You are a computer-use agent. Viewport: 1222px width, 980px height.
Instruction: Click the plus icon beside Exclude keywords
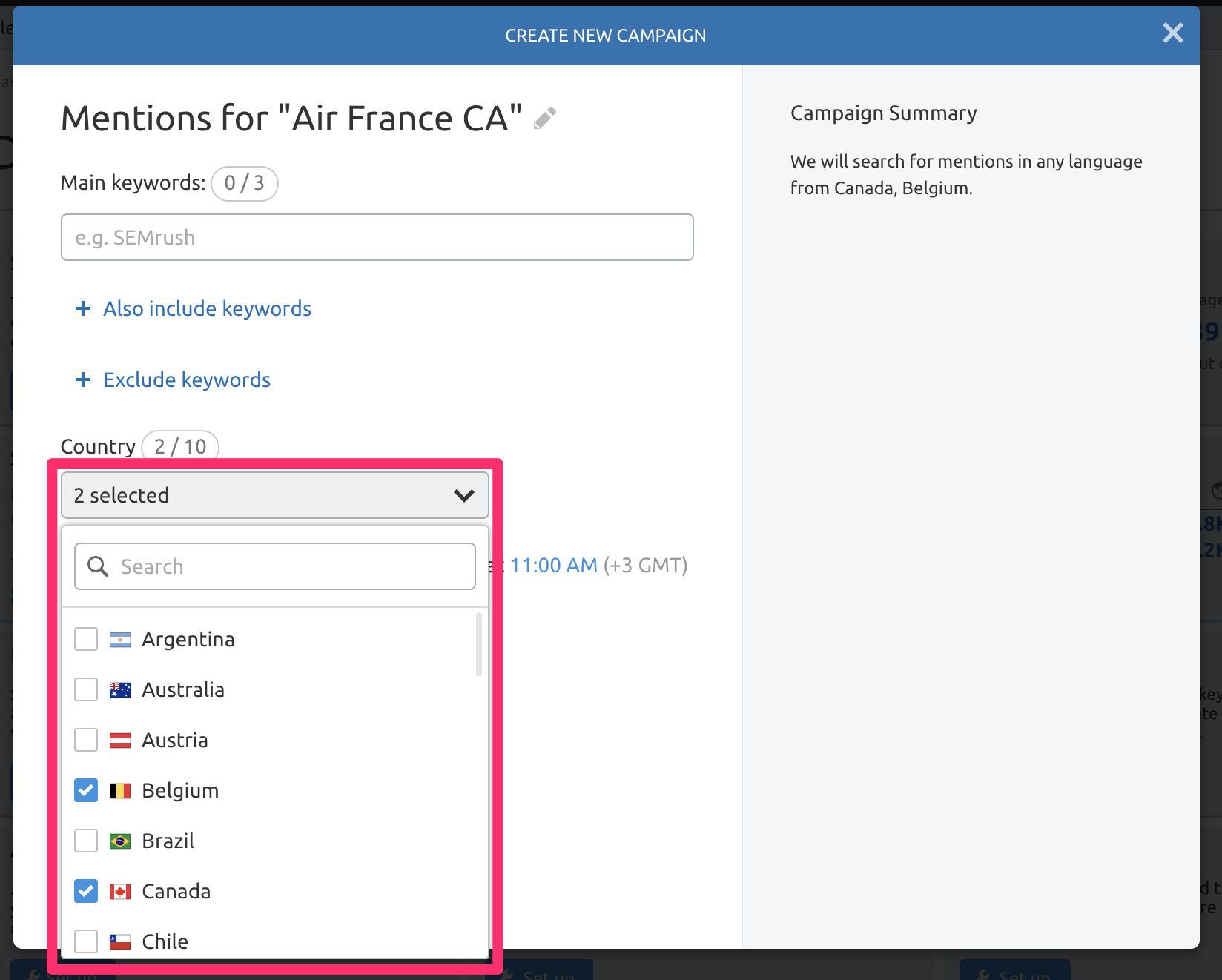[83, 380]
